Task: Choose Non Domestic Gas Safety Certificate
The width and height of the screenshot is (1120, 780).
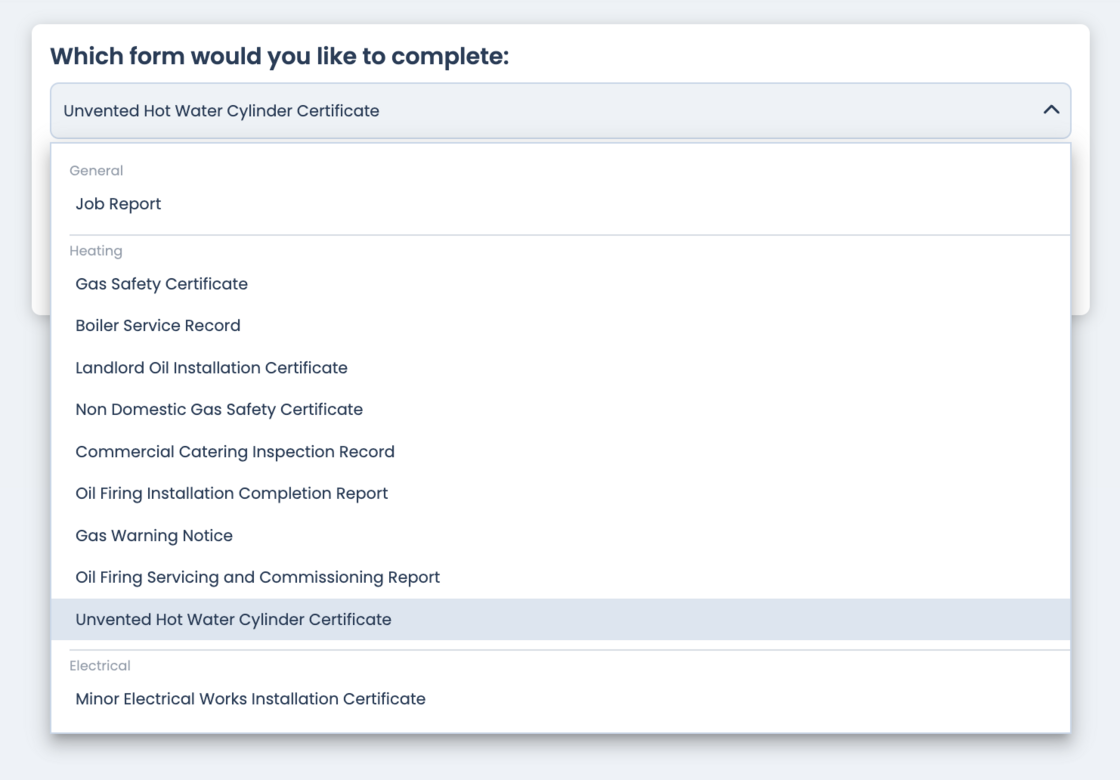Action: 219,410
